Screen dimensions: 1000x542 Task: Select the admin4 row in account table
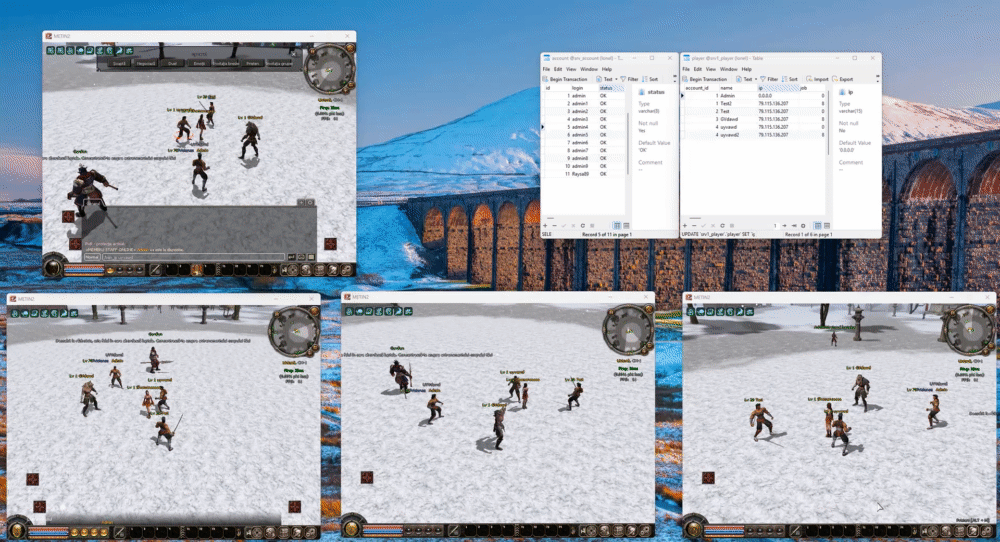tap(584, 127)
